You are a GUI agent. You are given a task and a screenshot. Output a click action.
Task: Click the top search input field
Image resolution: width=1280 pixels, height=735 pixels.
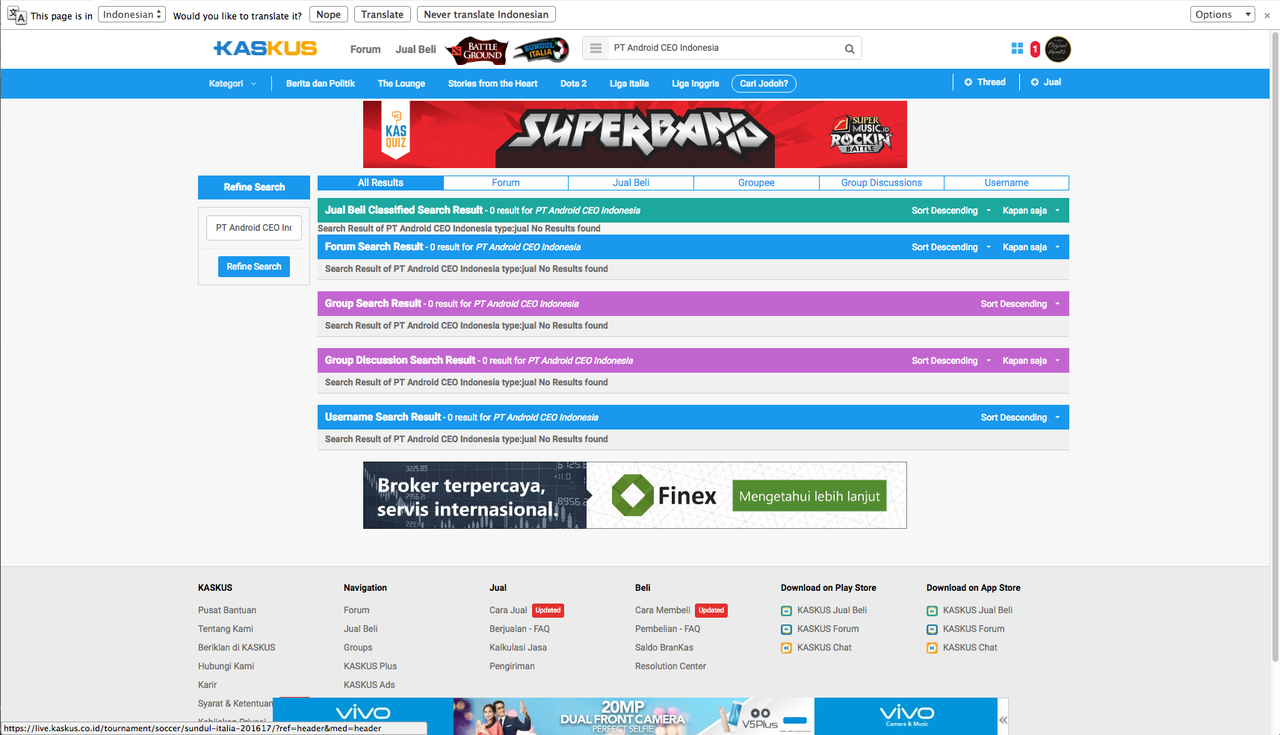pos(725,48)
